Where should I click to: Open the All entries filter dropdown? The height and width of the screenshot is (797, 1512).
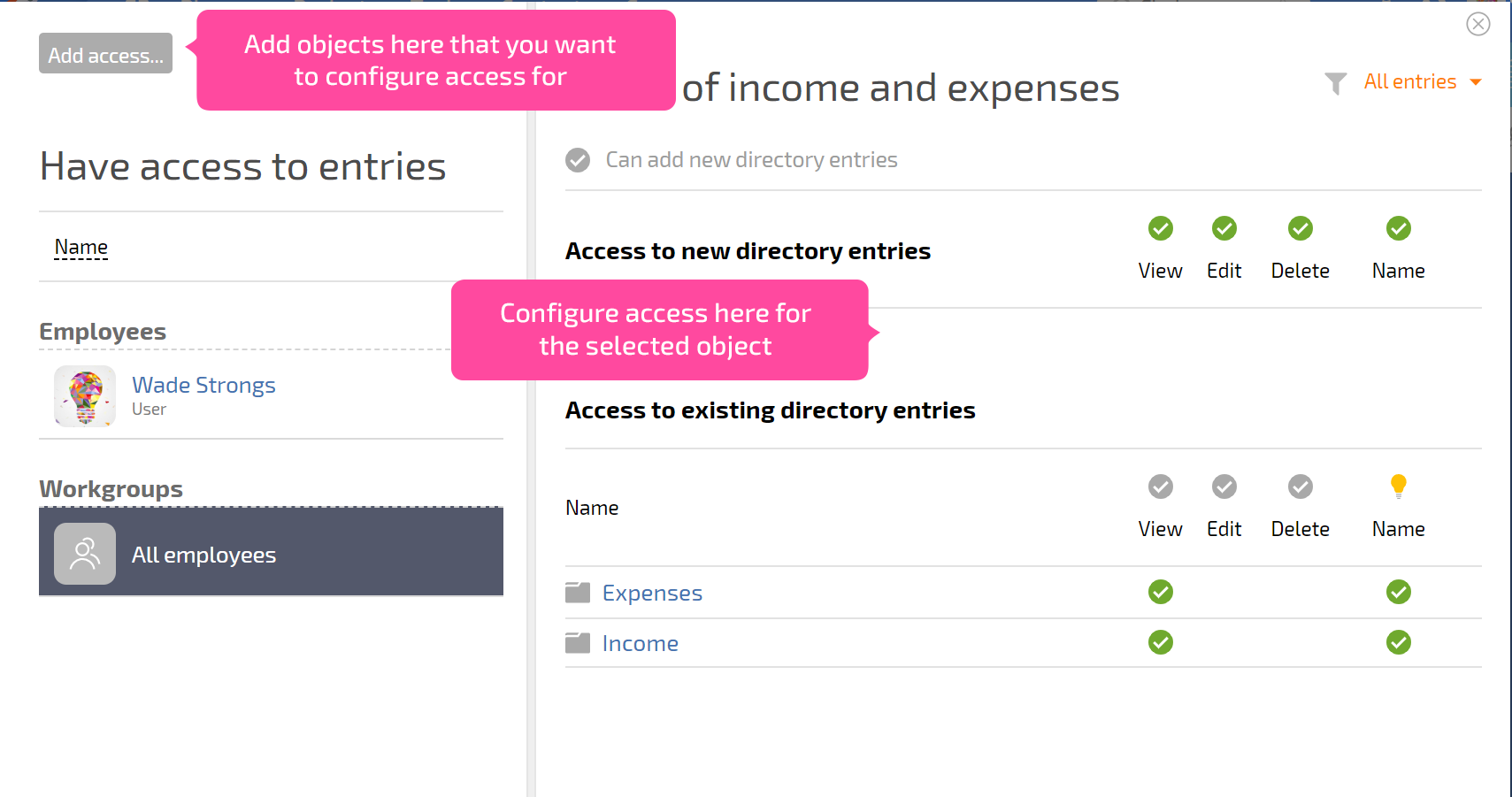[x=1422, y=81]
